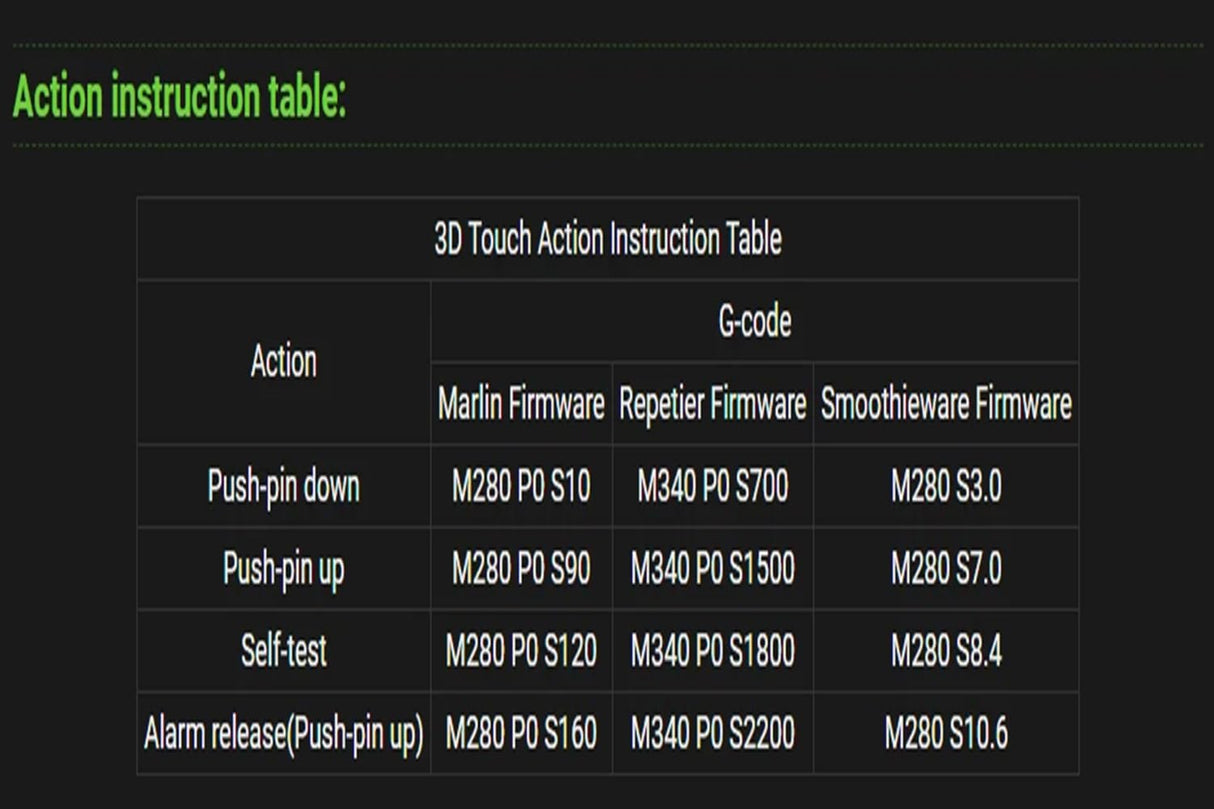Click the 'Action' column header cell
Viewport: 1214px width, 809px height.
pyautogui.click(x=284, y=362)
